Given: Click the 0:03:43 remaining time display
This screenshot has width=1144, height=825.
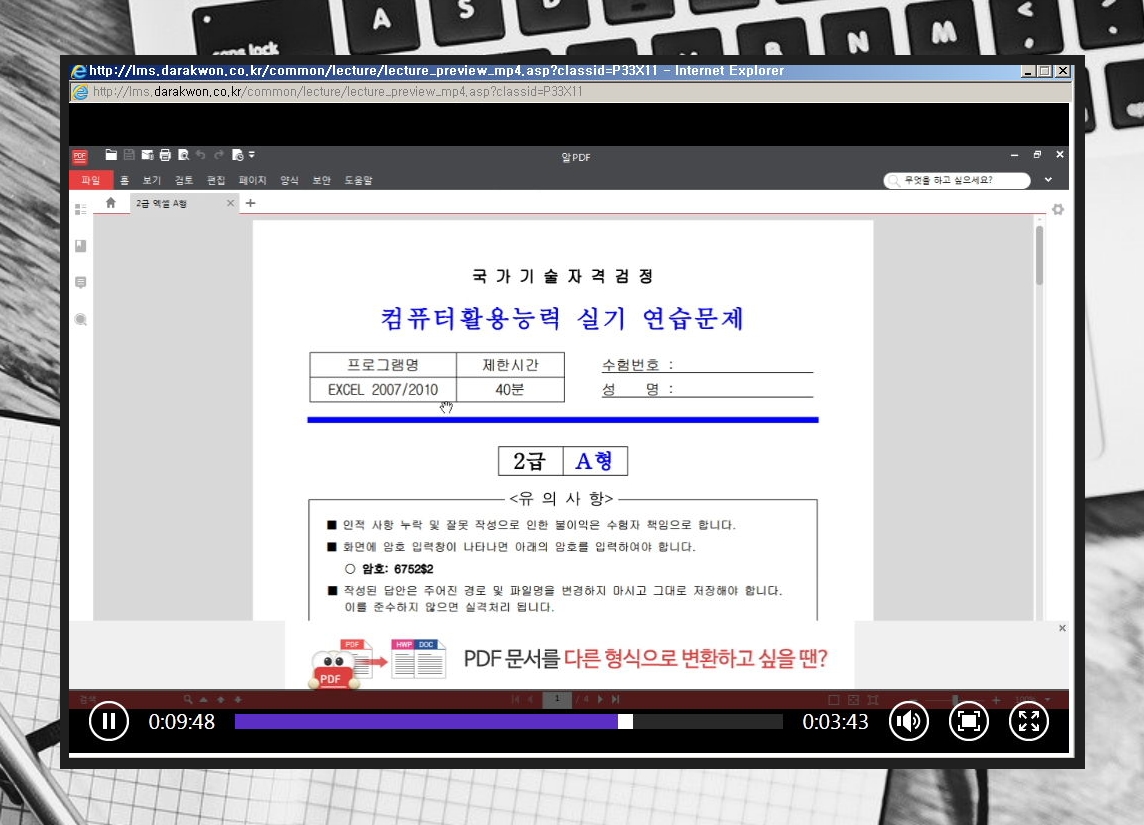Looking at the screenshot, I should click(835, 721).
